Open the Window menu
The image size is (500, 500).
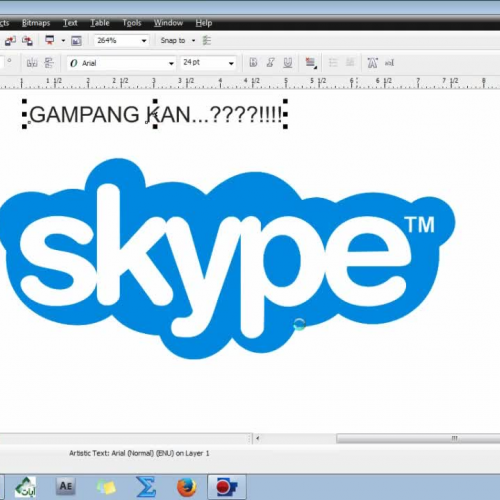click(168, 23)
